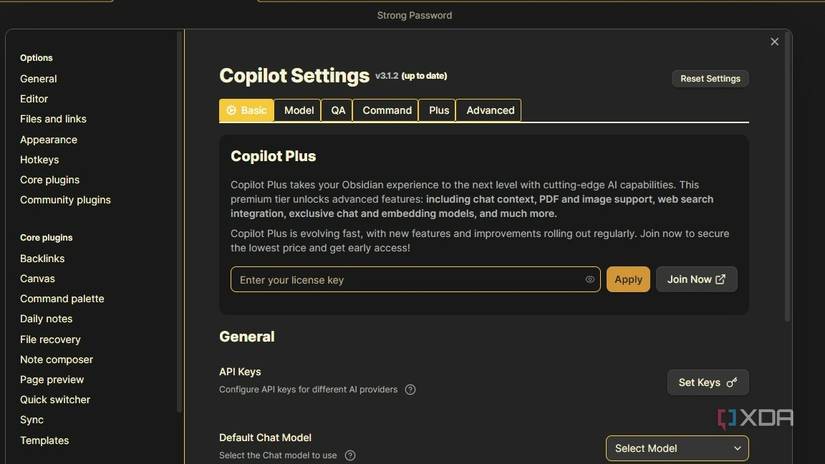
Task: Go to the Plus tab
Action: pos(439,110)
